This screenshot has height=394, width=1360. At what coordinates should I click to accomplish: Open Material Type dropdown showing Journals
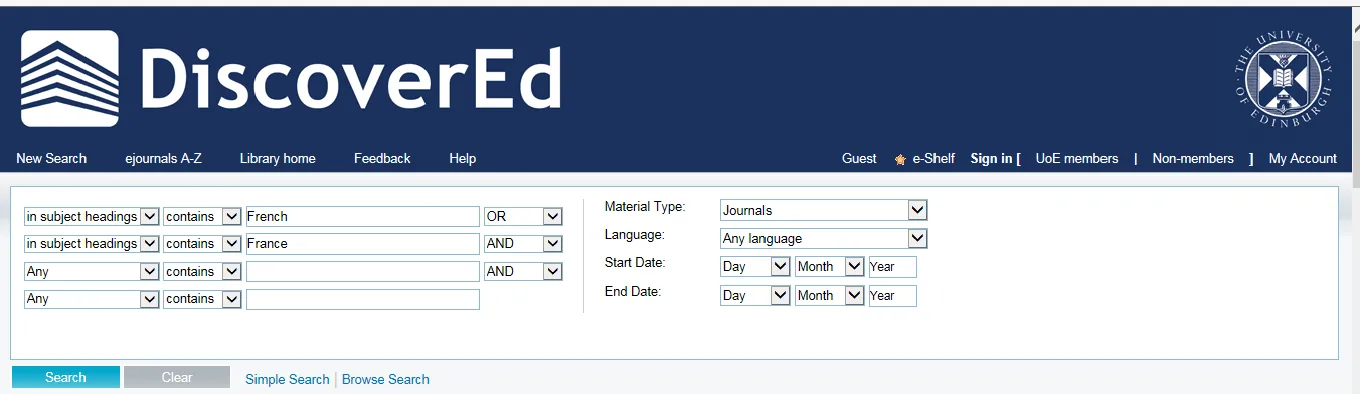[x=824, y=210]
